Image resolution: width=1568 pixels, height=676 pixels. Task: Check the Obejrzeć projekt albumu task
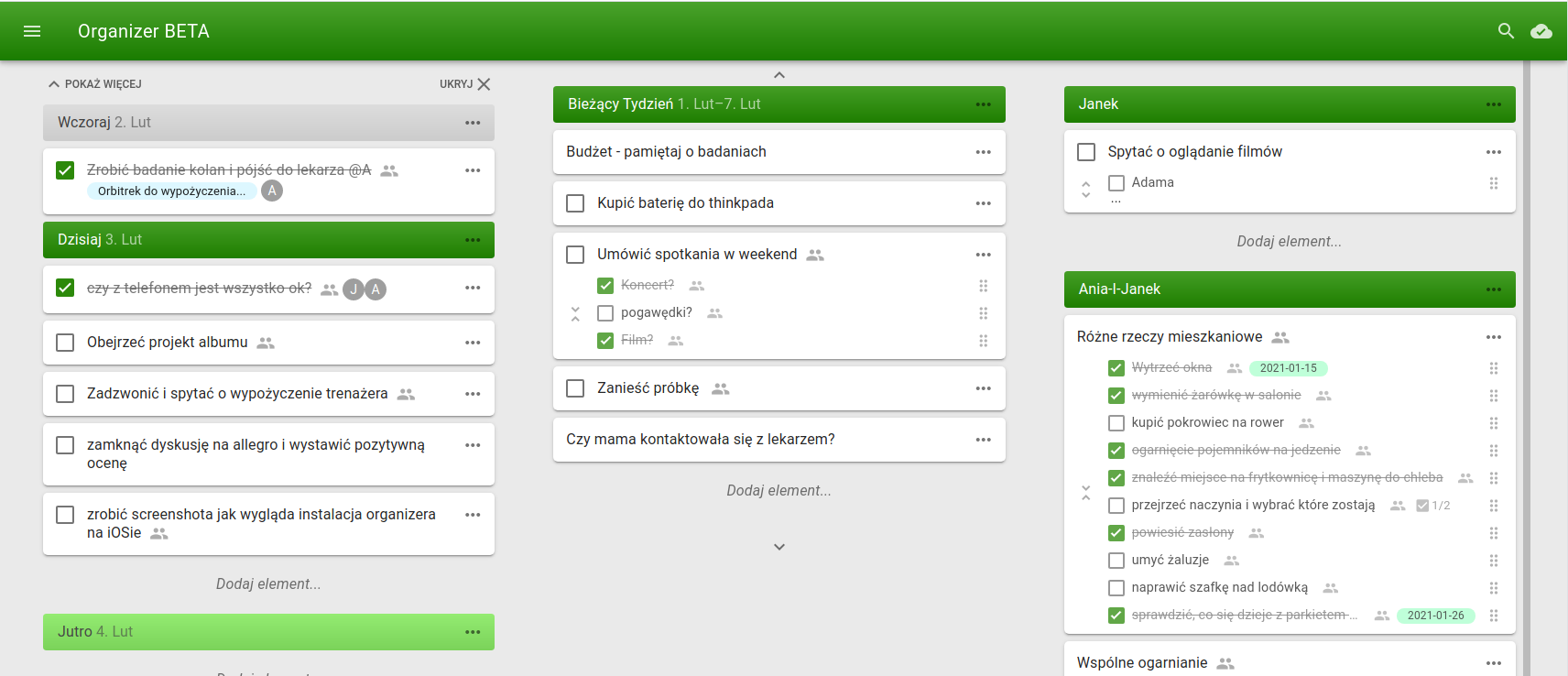65,343
